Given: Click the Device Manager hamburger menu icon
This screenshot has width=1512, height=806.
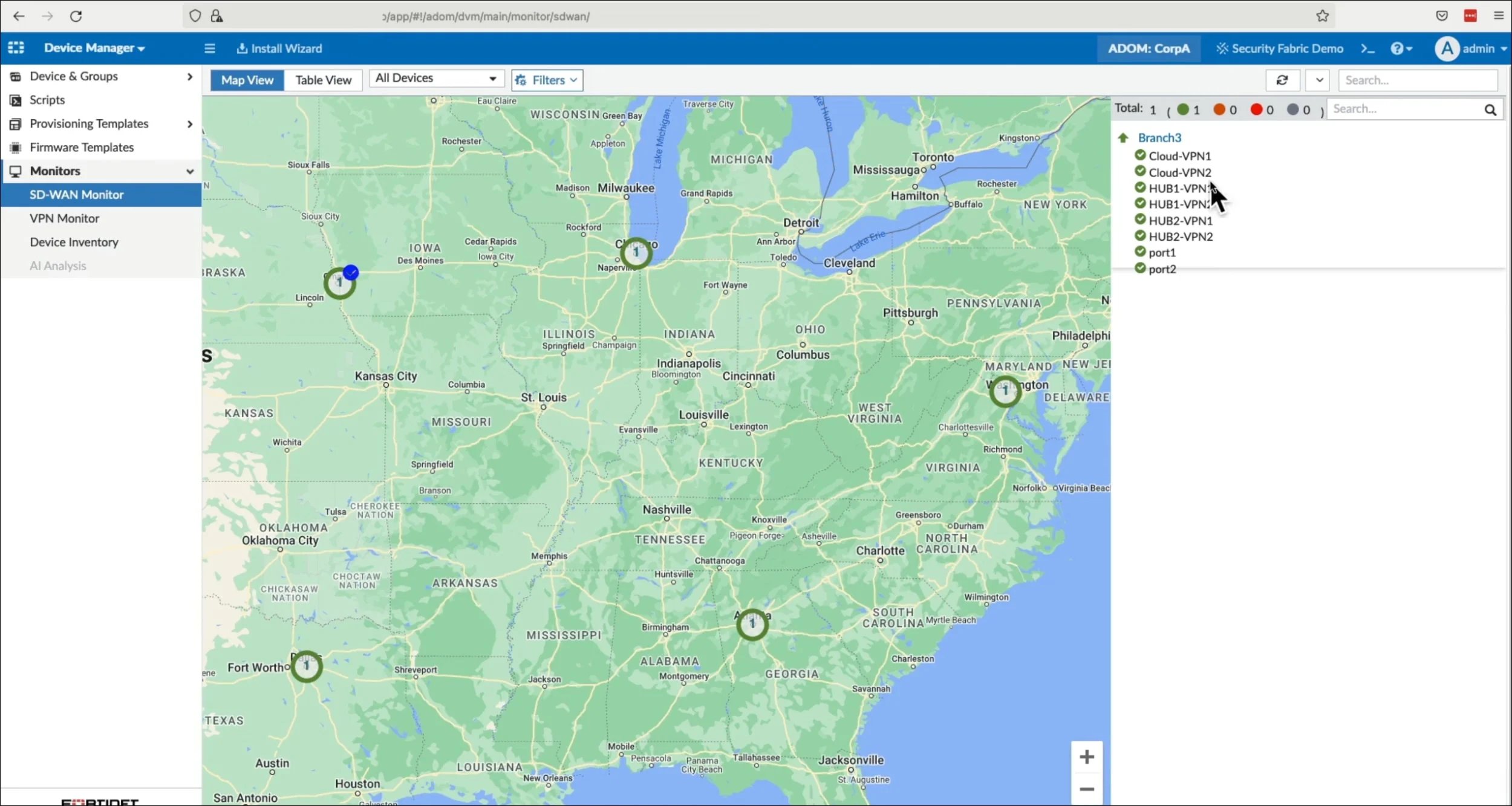Looking at the screenshot, I should (210, 48).
